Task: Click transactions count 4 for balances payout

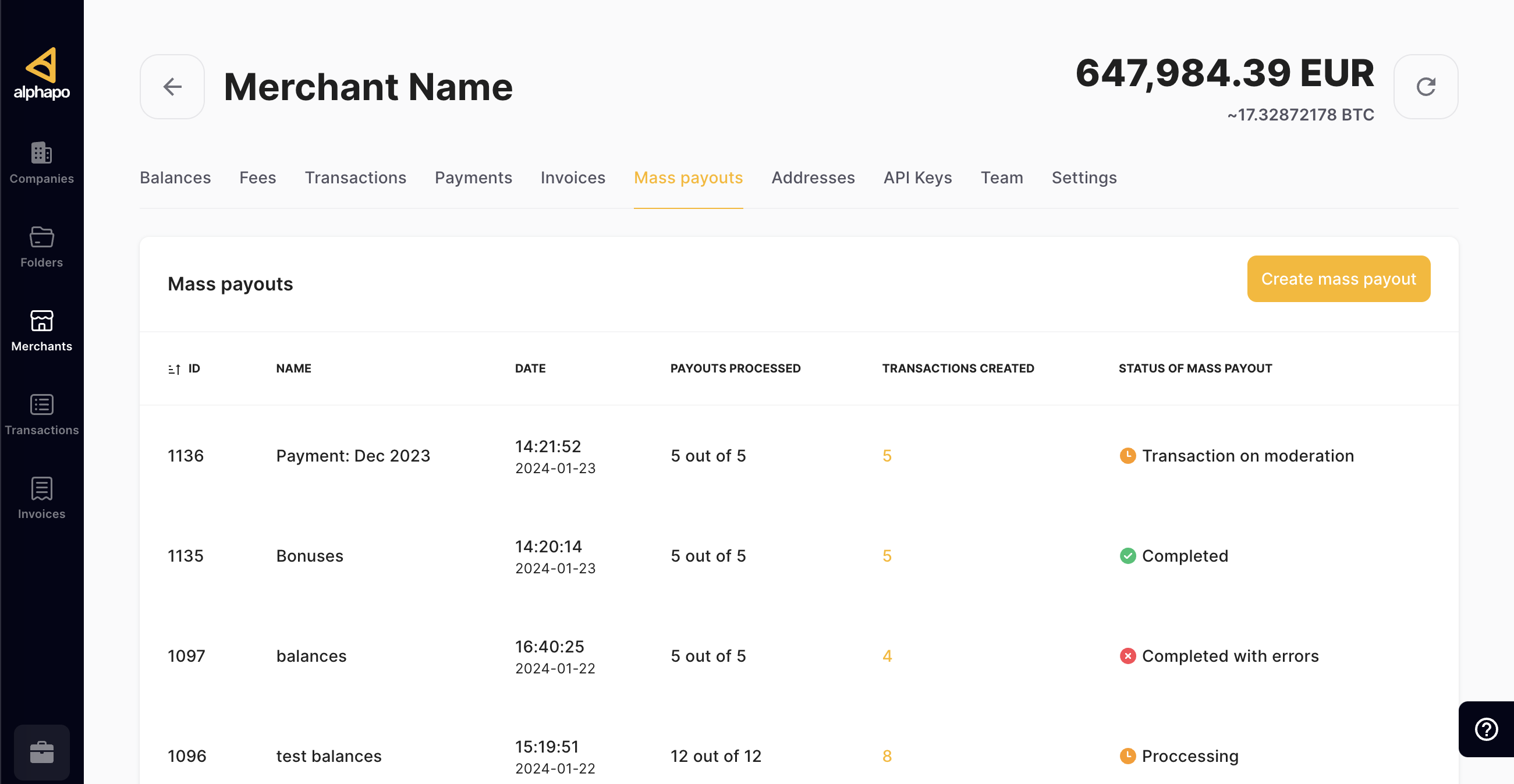Action: (x=887, y=656)
